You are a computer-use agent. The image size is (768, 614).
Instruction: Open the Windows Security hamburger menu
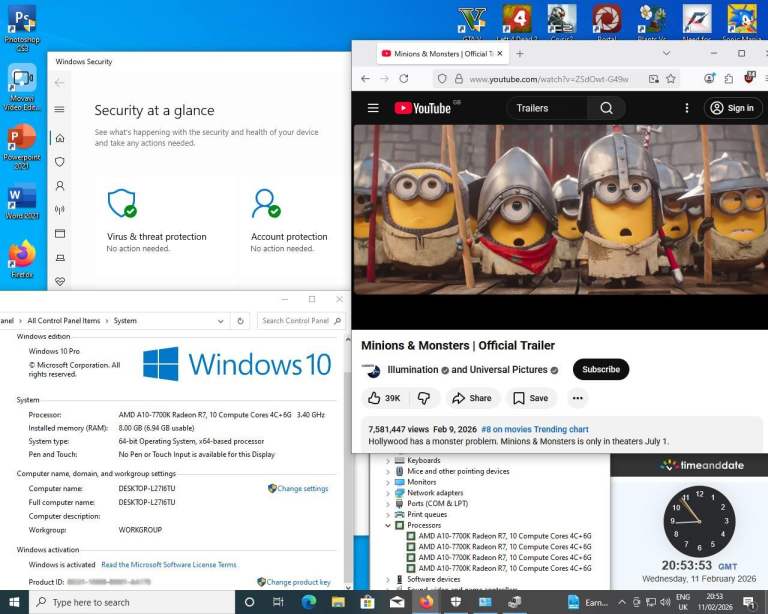[x=60, y=109]
